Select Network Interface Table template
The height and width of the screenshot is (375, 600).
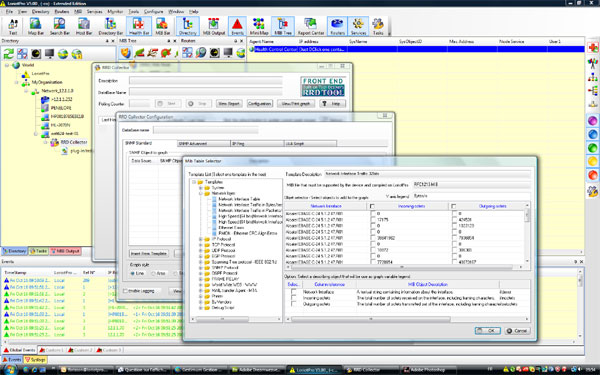click(x=239, y=199)
